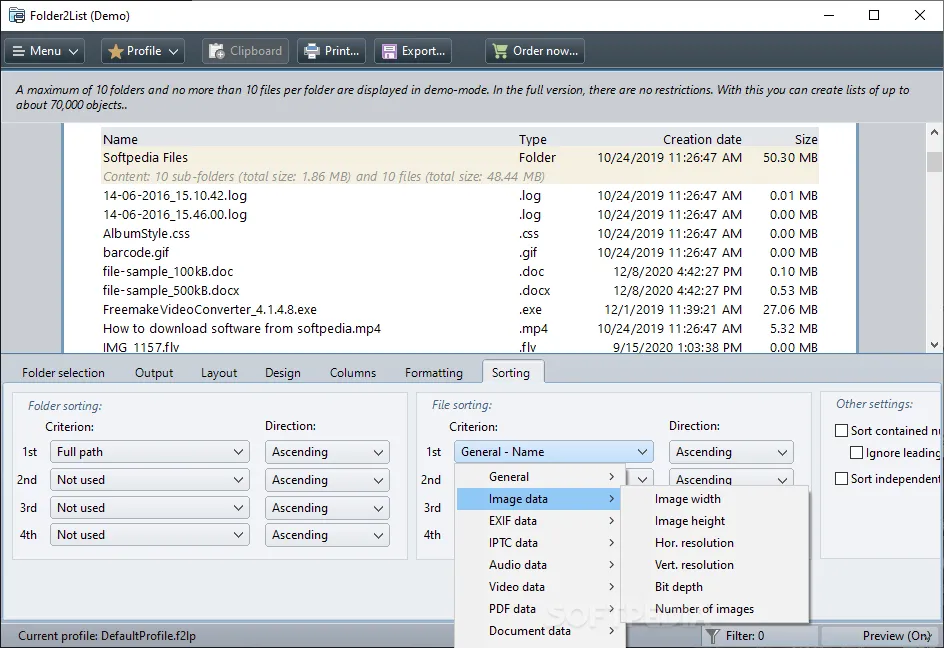944x648 pixels.
Task: Click the Size column header
Action: point(806,139)
